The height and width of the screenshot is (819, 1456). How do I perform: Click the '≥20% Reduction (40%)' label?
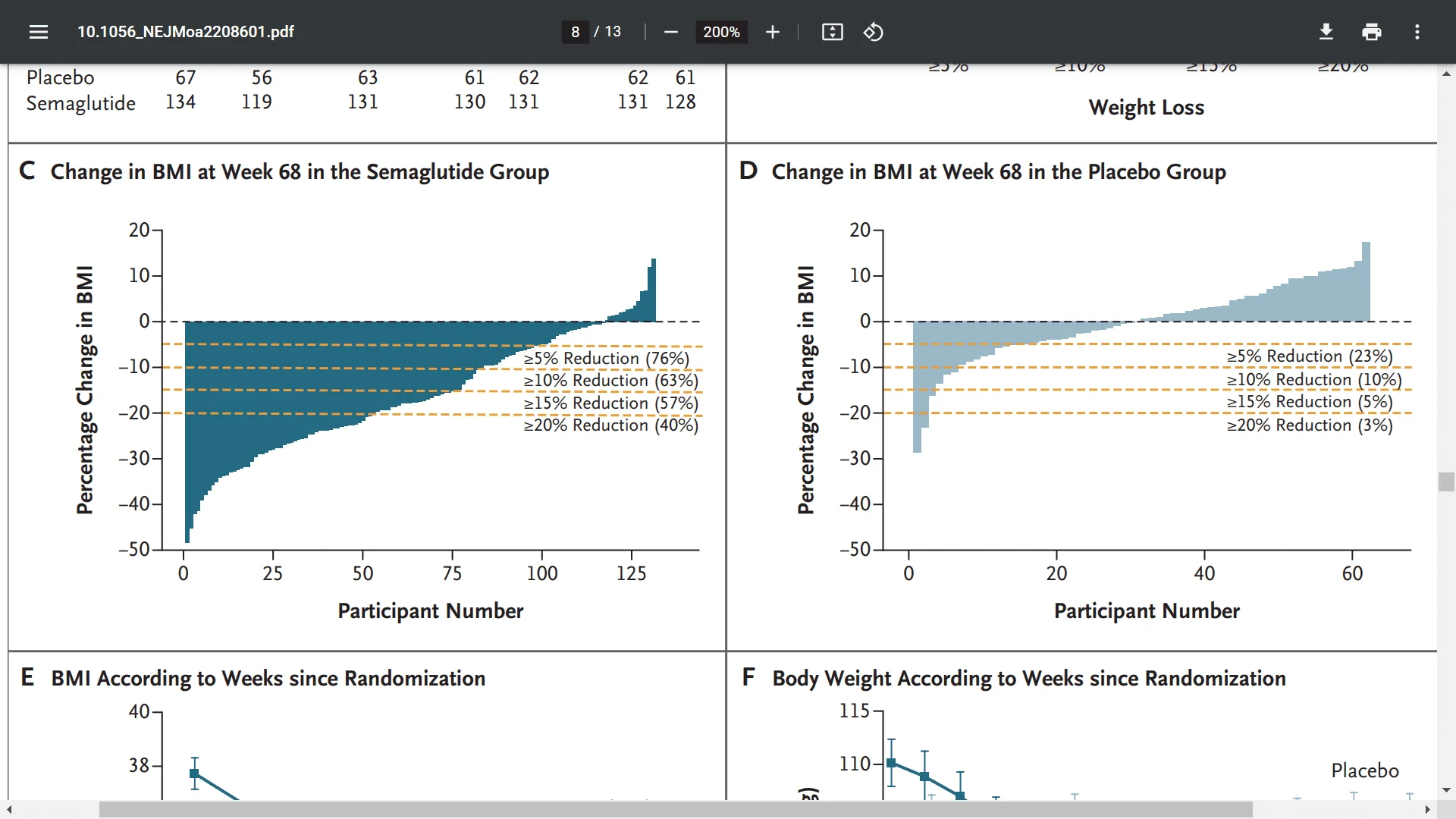[611, 425]
